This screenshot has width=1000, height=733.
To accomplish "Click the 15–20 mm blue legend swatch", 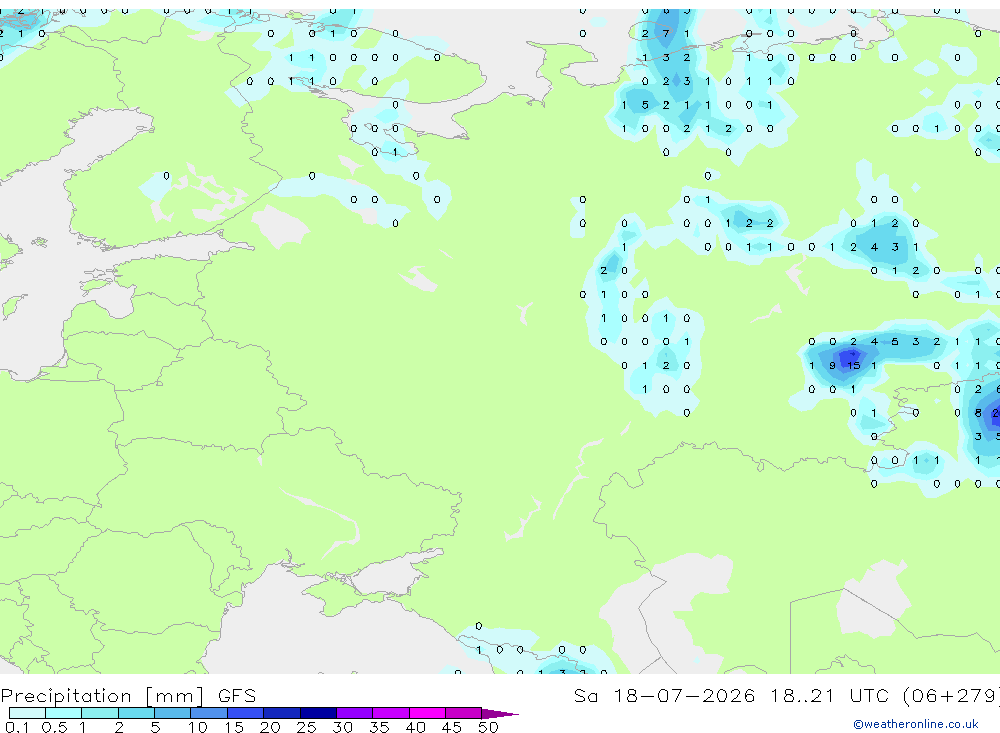I will 245,713.
